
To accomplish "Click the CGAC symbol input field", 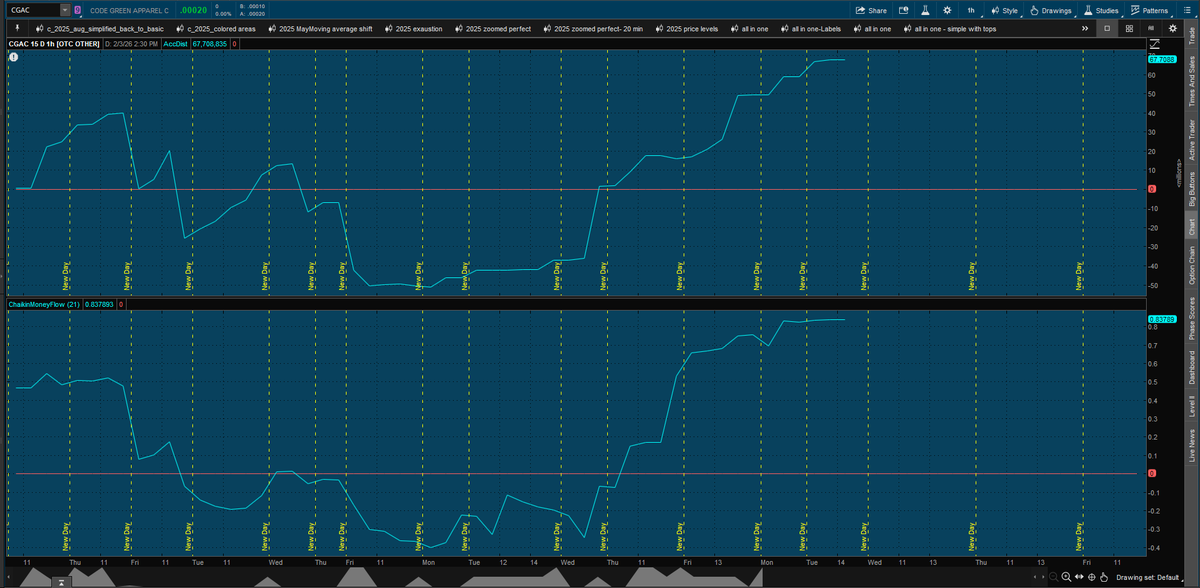I will [x=33, y=10].
